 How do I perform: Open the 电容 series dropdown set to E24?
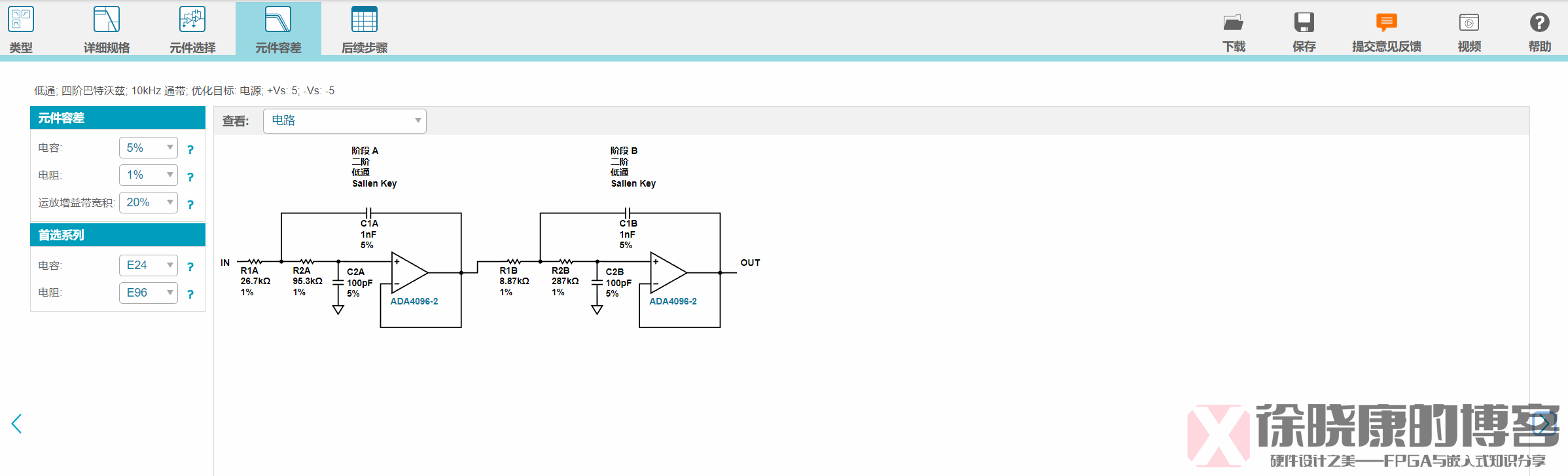tap(149, 265)
